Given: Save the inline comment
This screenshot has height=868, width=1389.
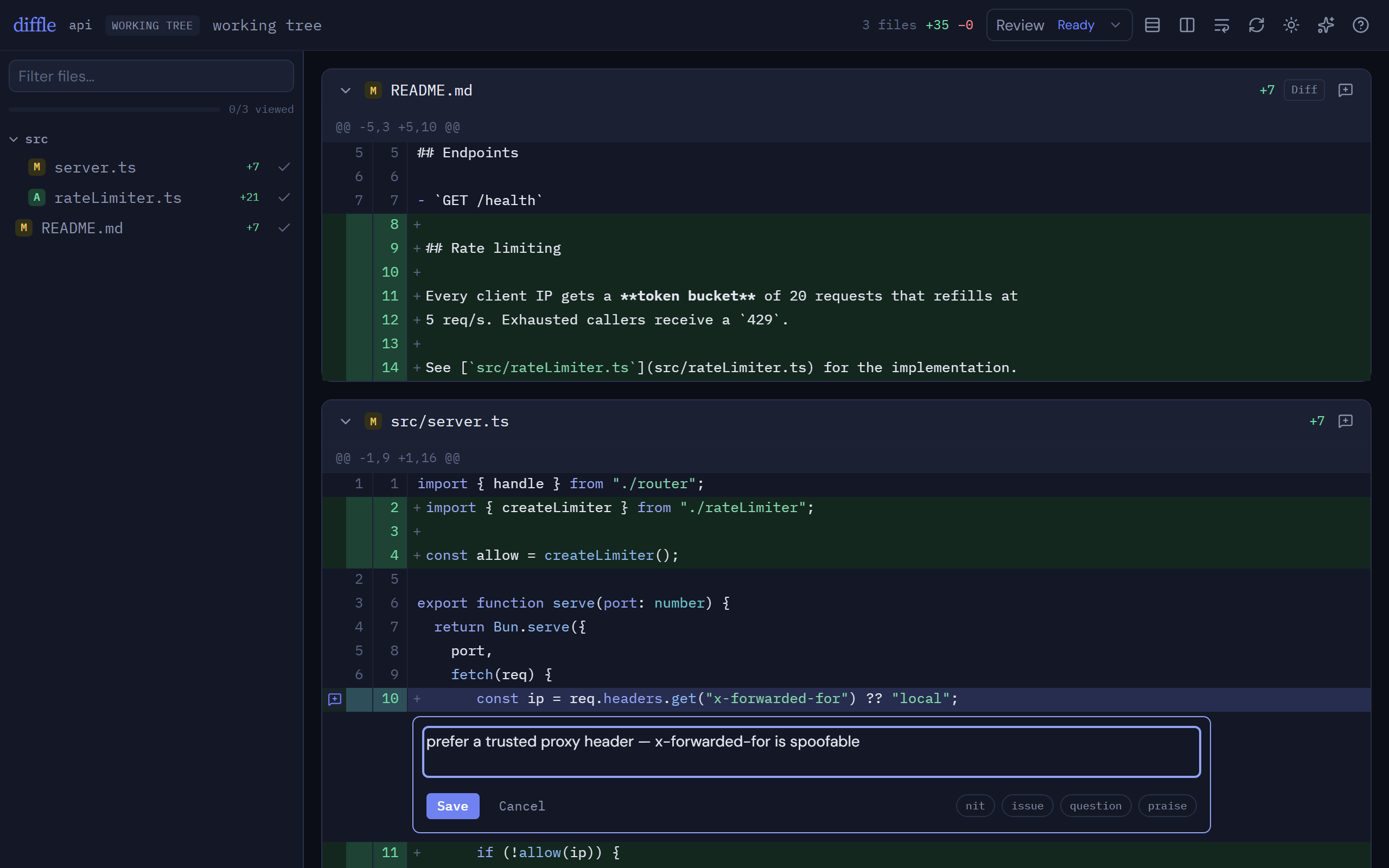Looking at the screenshot, I should pos(453,806).
